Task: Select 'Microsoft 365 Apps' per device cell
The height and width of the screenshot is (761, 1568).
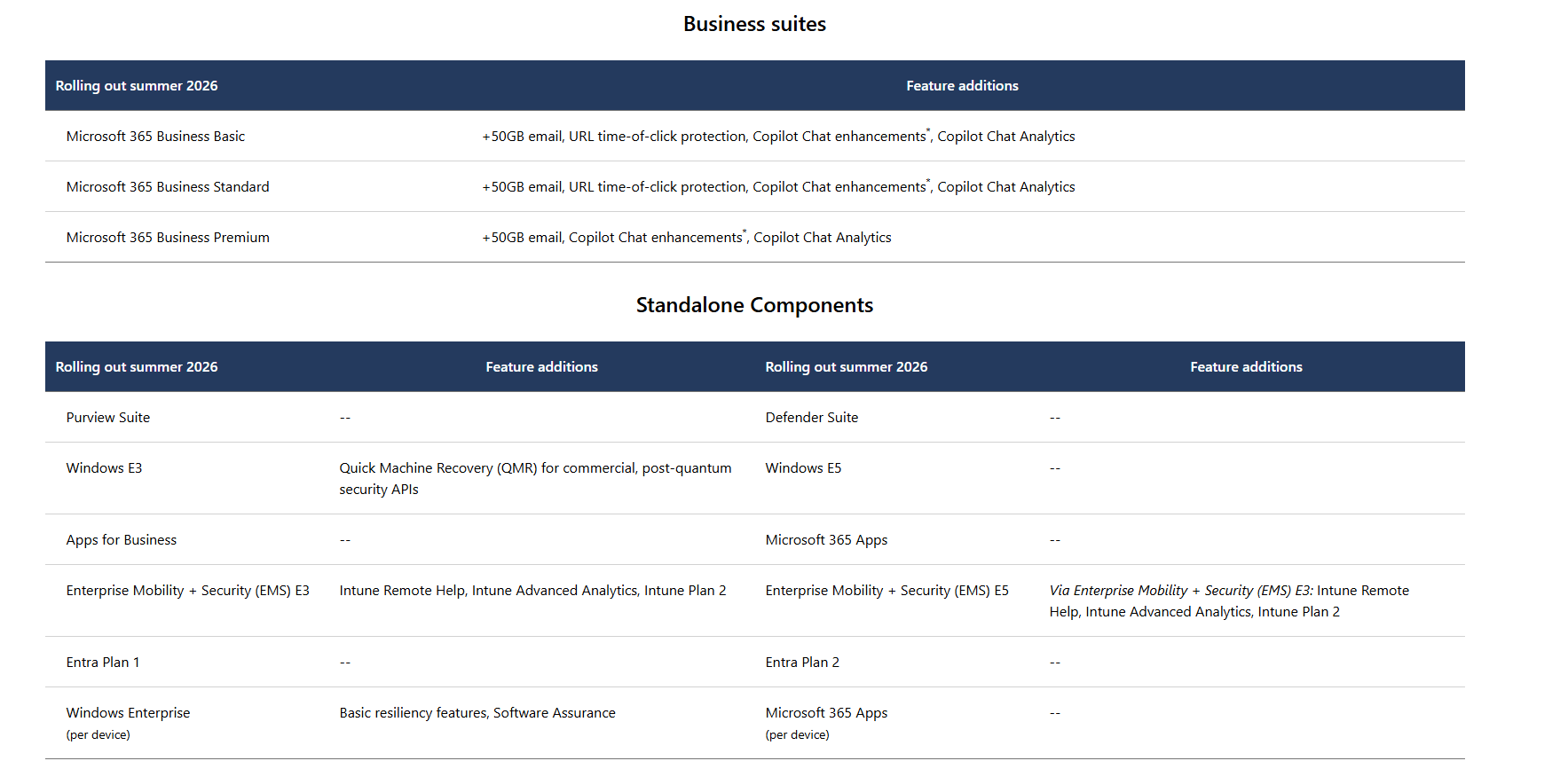Action: click(826, 723)
